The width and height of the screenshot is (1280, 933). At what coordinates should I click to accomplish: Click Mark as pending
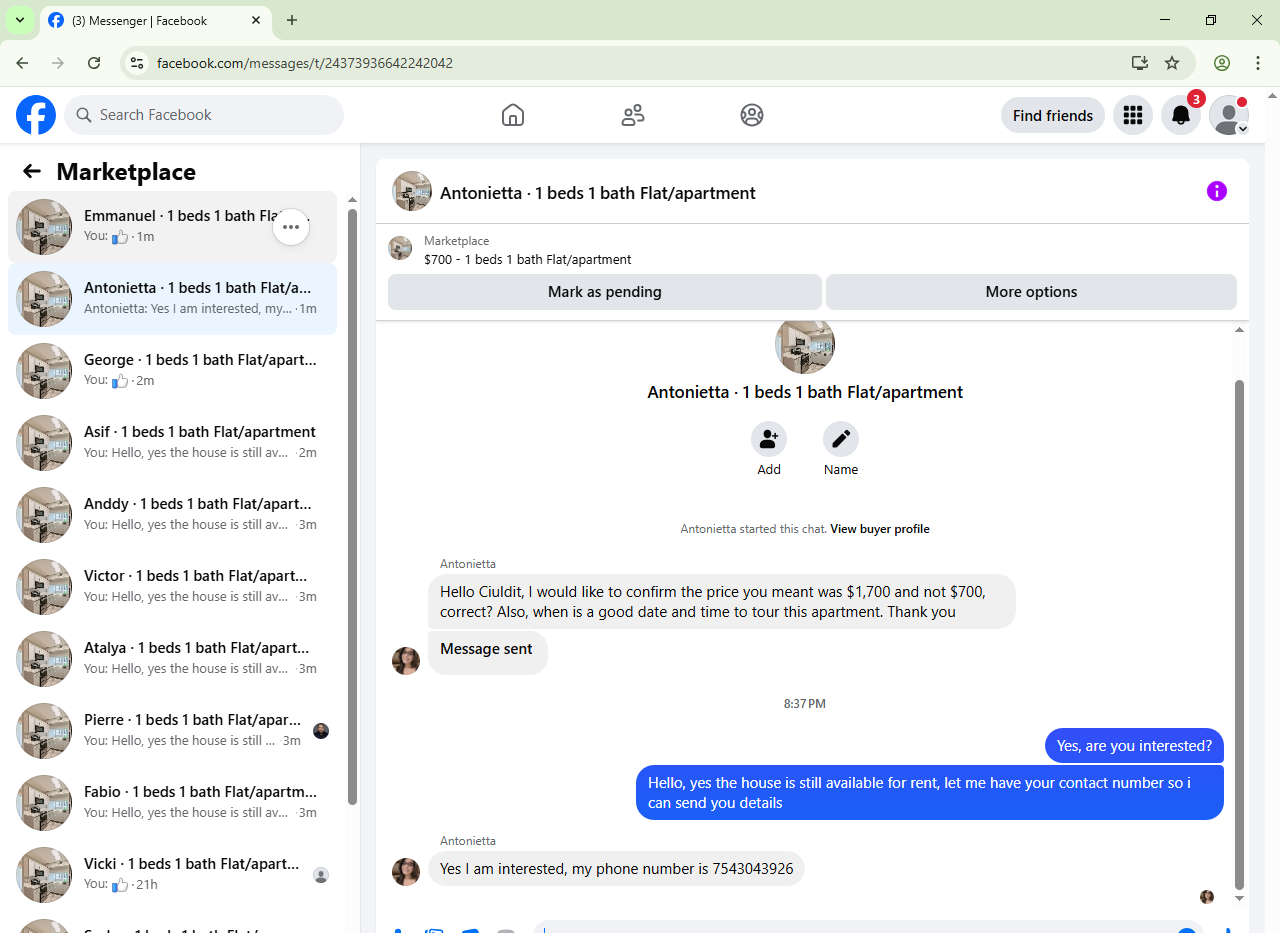click(x=605, y=292)
